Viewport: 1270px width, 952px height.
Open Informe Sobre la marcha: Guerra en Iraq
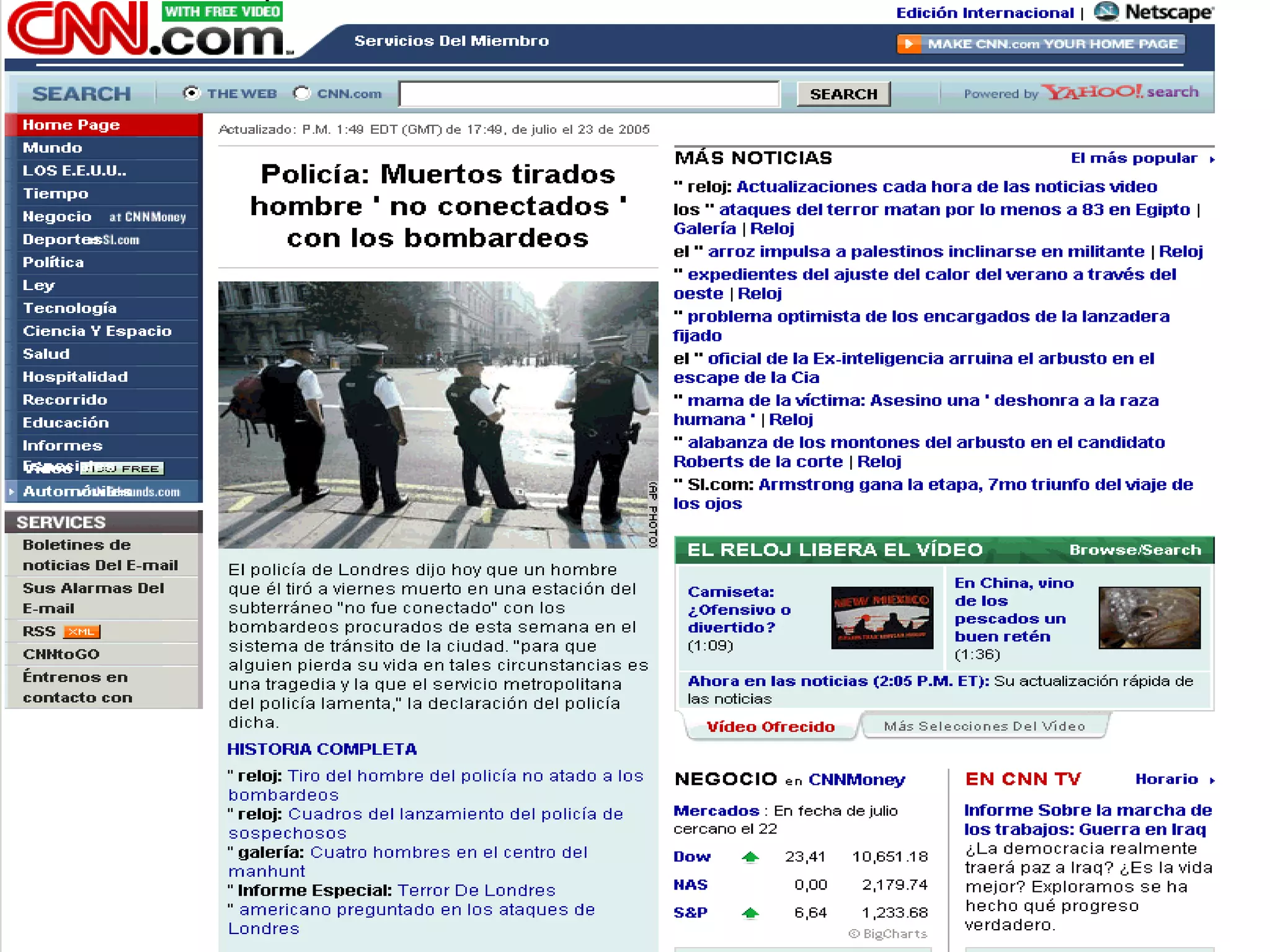(1088, 819)
